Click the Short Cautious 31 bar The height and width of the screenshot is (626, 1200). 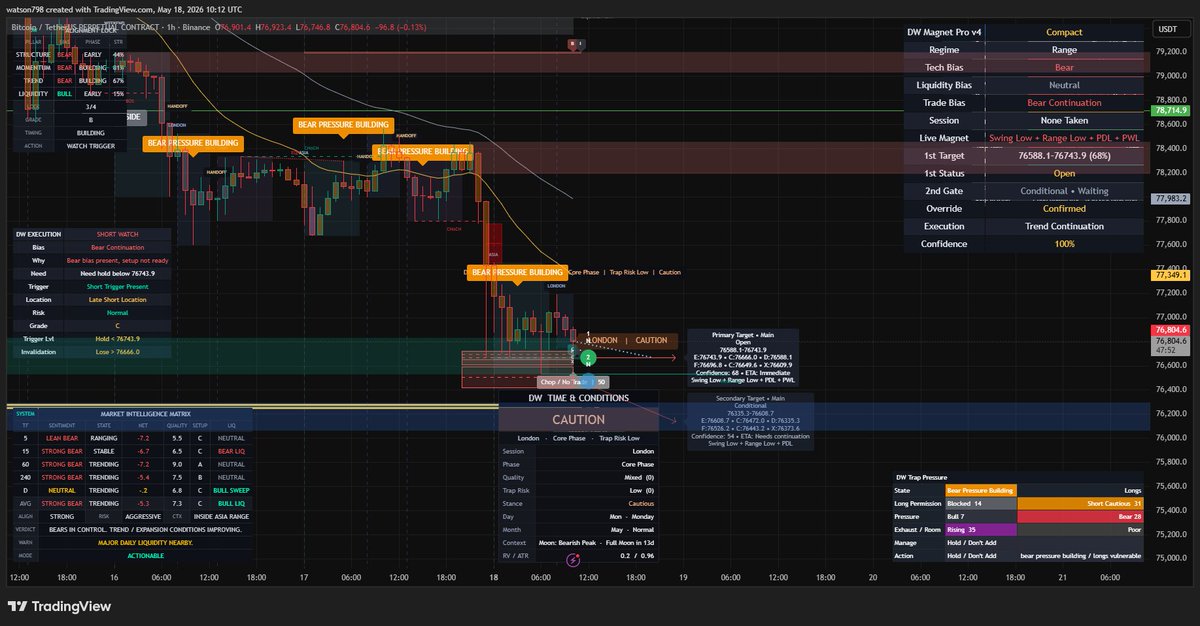1081,503
